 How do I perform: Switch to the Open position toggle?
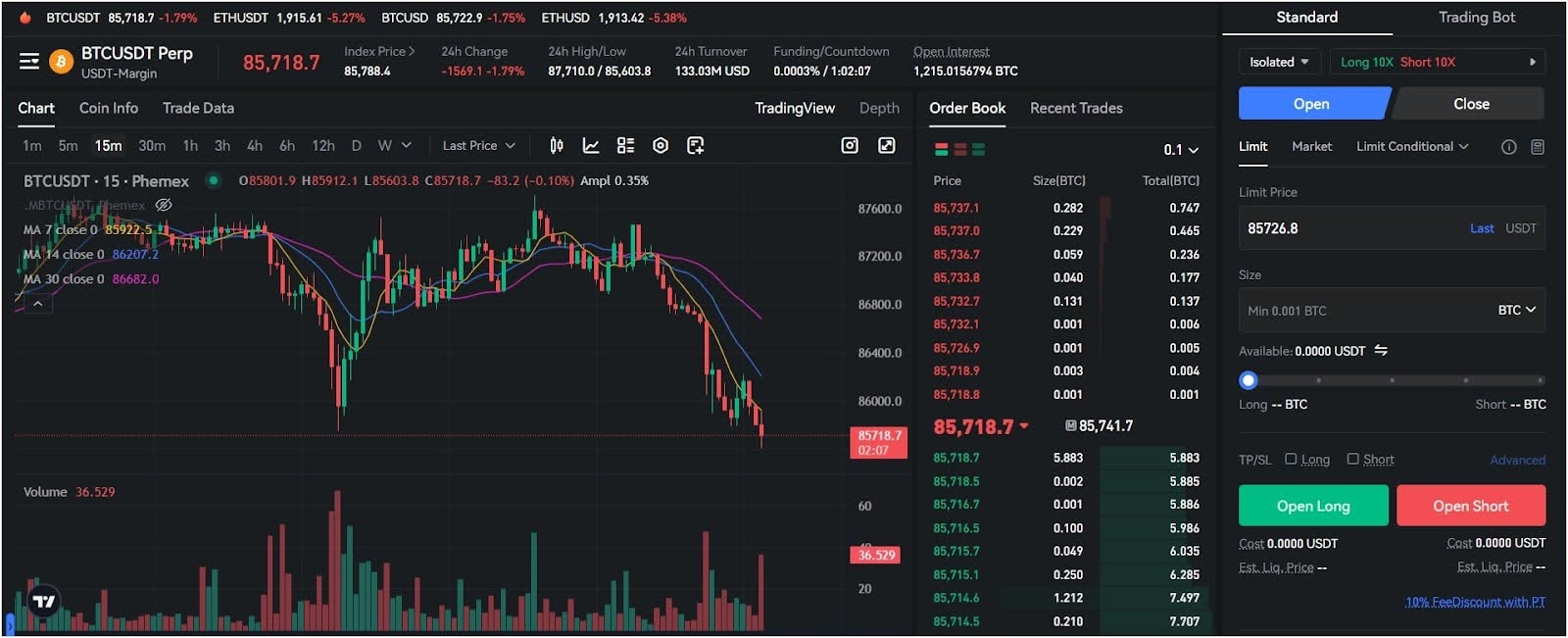coord(1312,104)
